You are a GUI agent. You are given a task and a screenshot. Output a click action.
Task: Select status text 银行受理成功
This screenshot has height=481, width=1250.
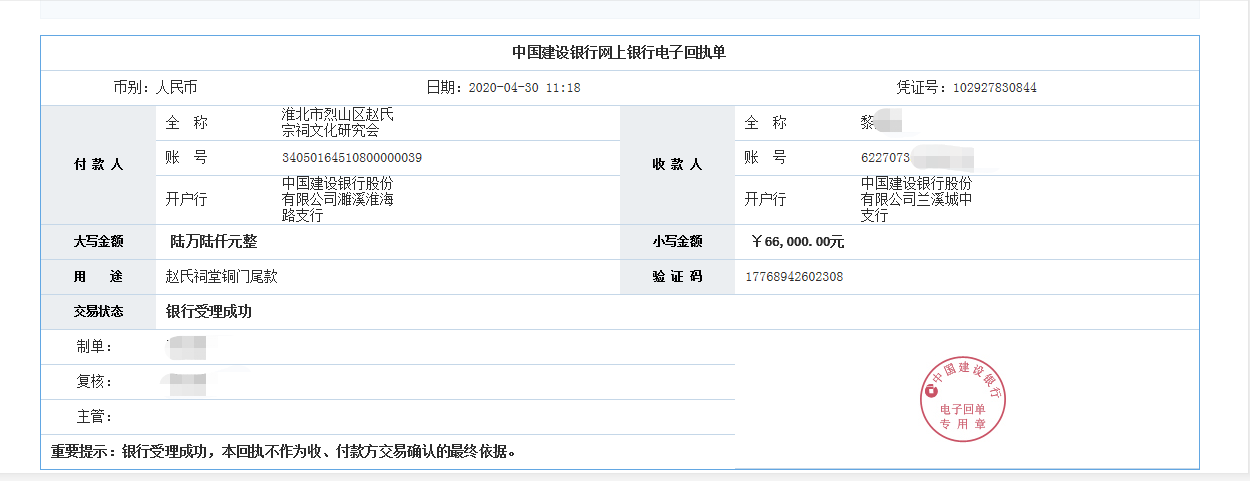209,311
